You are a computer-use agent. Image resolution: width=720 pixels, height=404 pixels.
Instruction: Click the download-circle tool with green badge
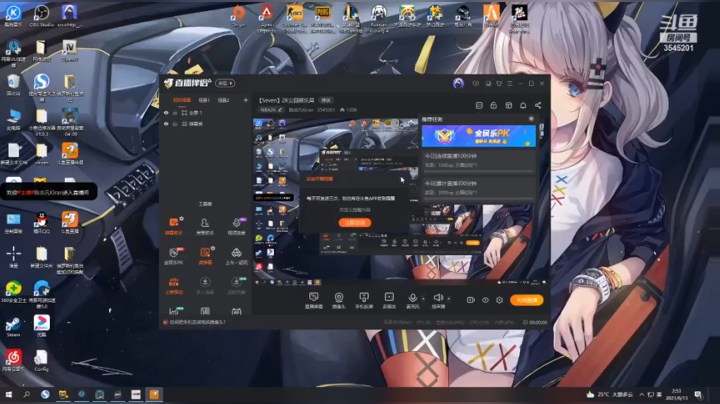pos(236,285)
